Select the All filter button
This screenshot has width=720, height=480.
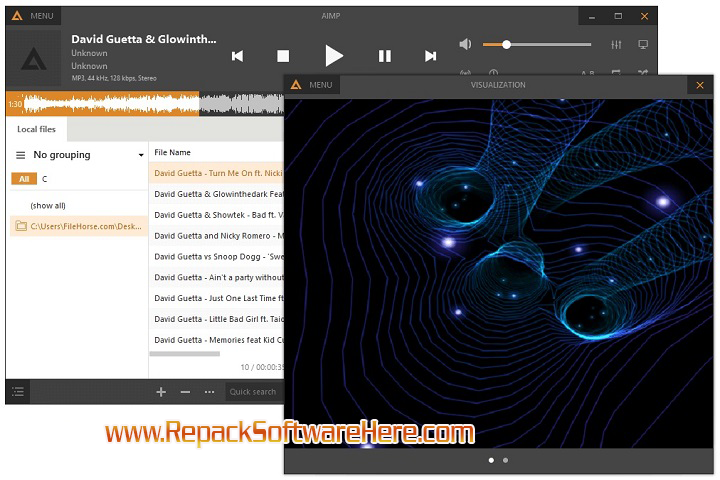coord(24,179)
